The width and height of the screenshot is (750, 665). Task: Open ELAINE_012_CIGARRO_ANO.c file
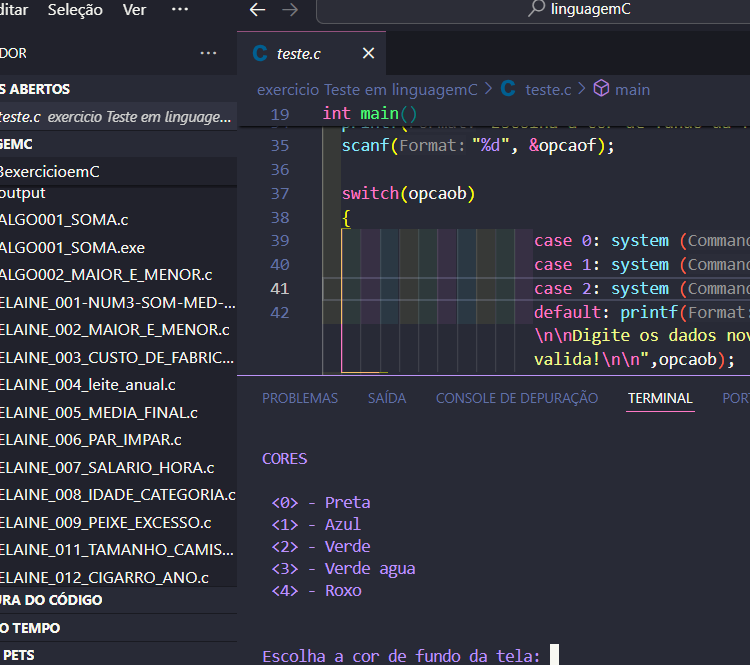click(x=118, y=577)
